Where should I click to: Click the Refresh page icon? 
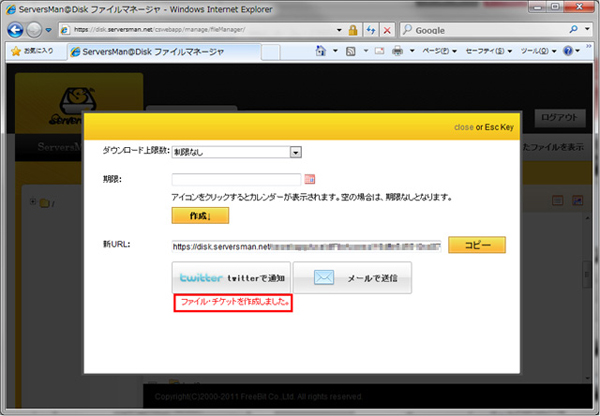click(371, 30)
